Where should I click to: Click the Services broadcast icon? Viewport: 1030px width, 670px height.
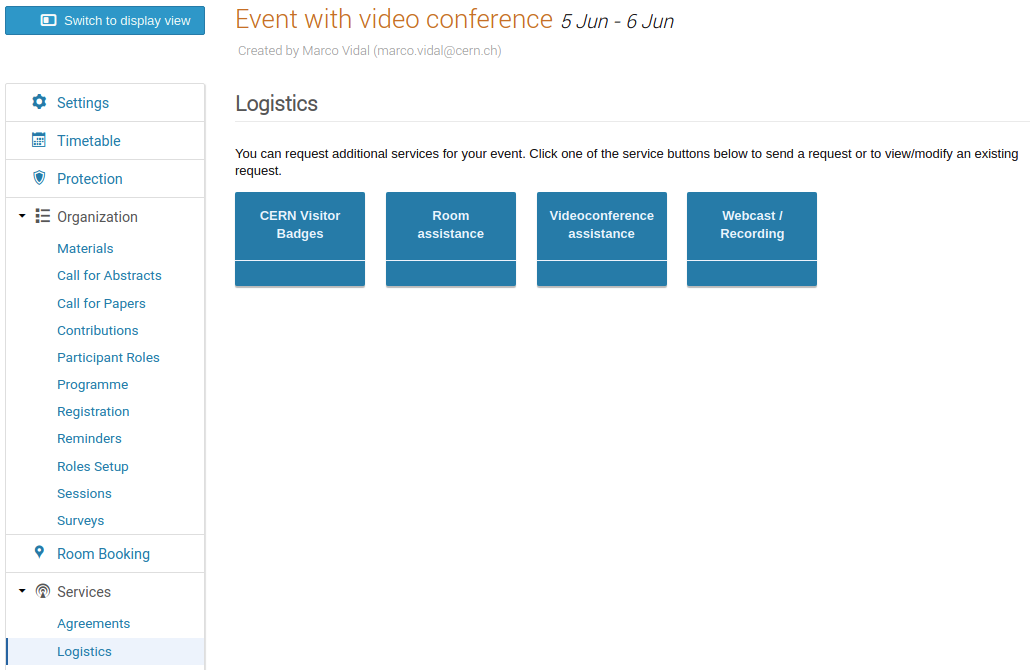[43, 591]
